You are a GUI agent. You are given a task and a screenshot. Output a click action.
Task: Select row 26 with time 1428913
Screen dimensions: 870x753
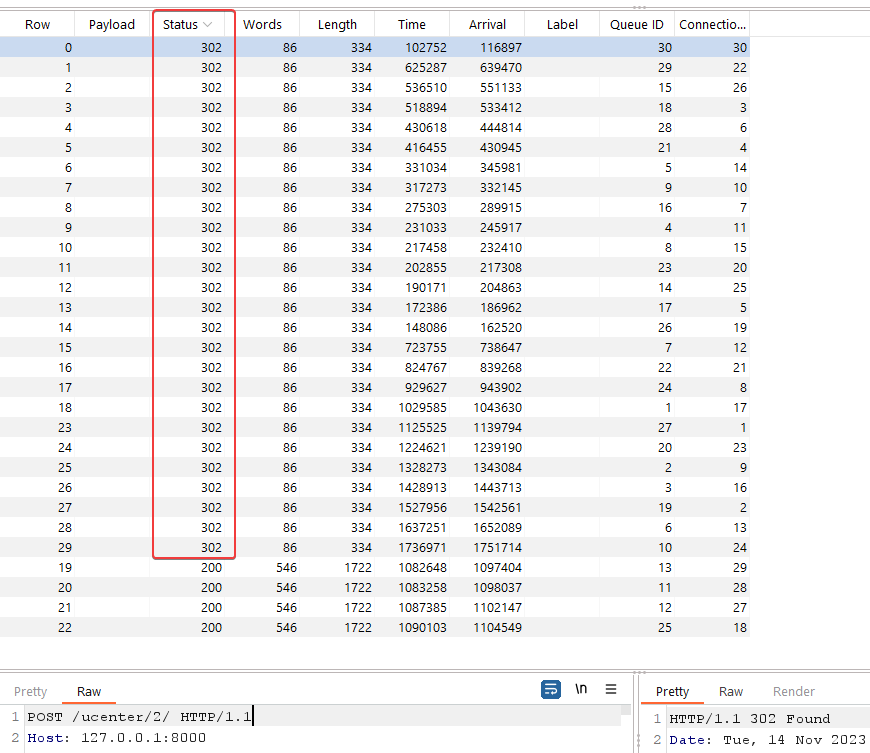375,487
